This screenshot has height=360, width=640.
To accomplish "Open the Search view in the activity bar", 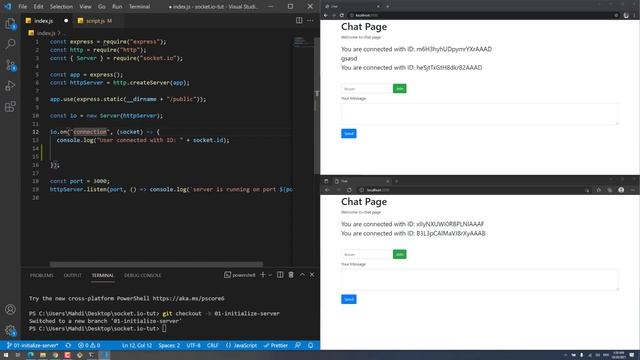I will [x=10, y=44].
